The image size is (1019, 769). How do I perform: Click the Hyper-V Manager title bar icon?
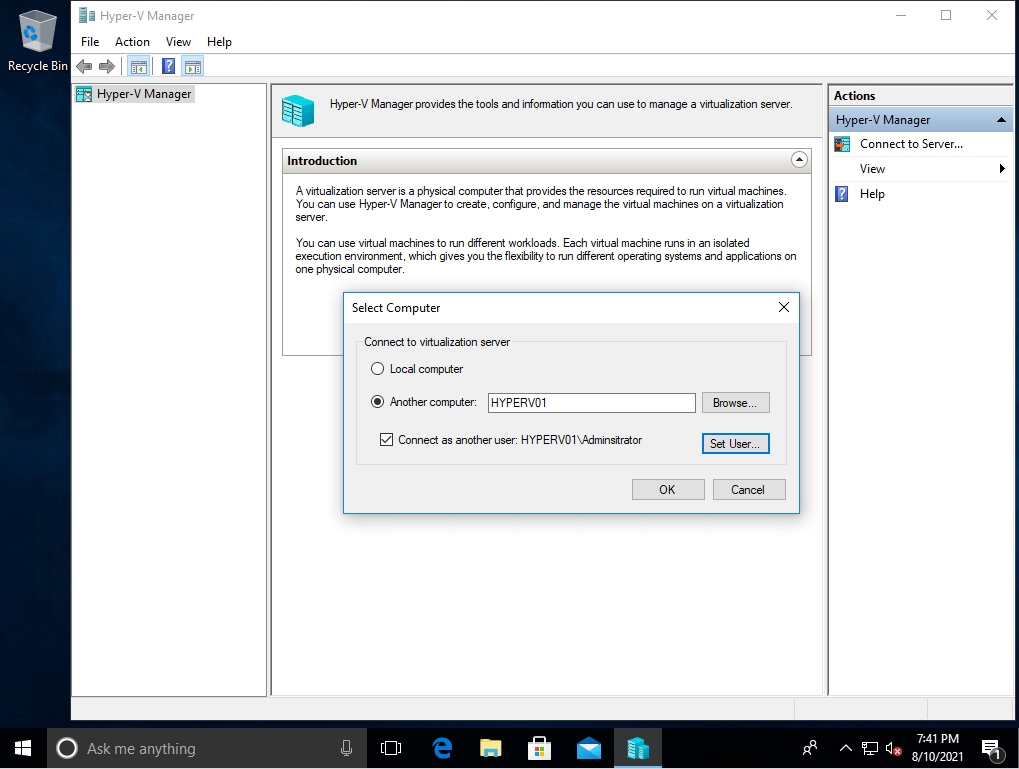pos(86,16)
